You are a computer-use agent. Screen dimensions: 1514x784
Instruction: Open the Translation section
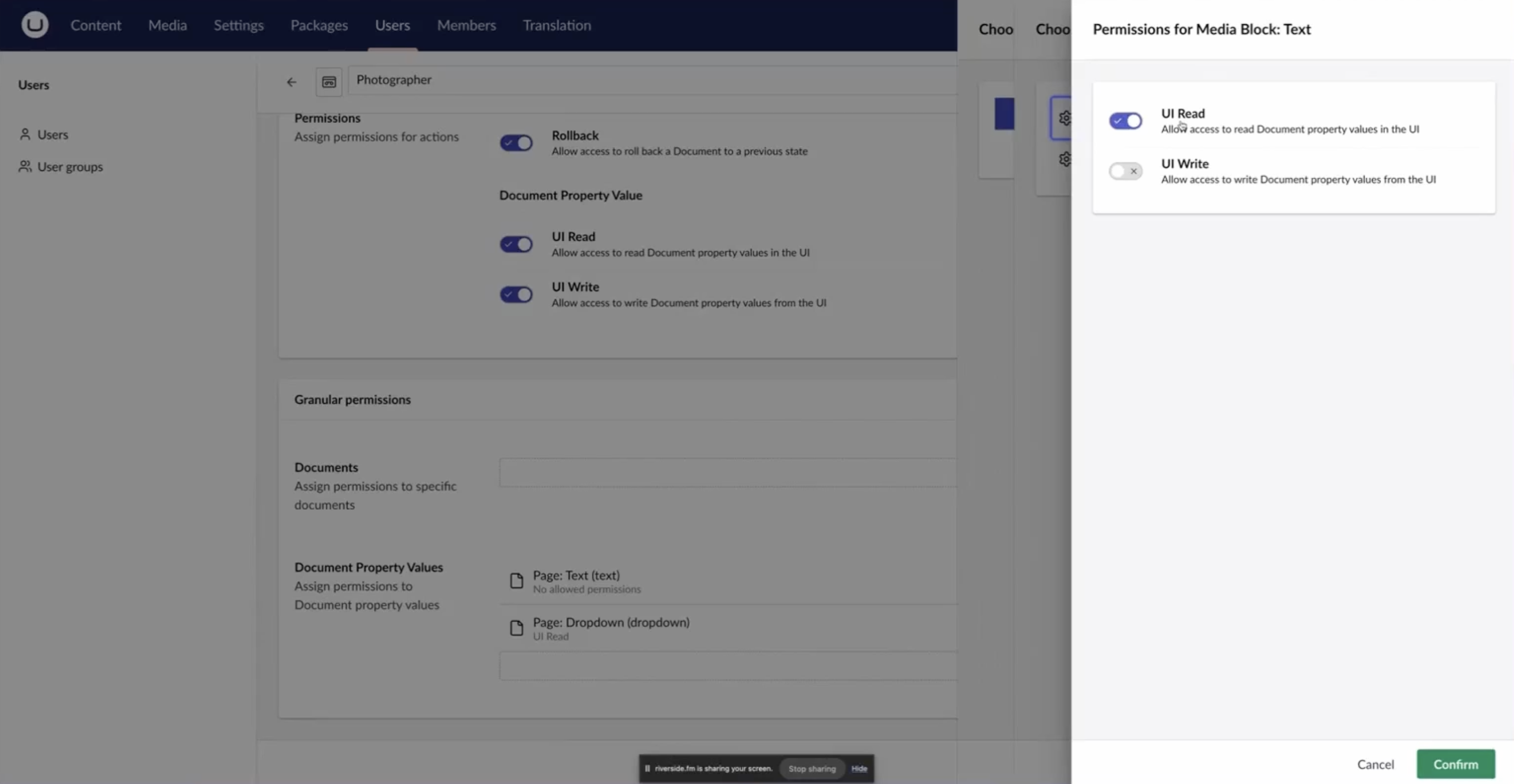[556, 25]
